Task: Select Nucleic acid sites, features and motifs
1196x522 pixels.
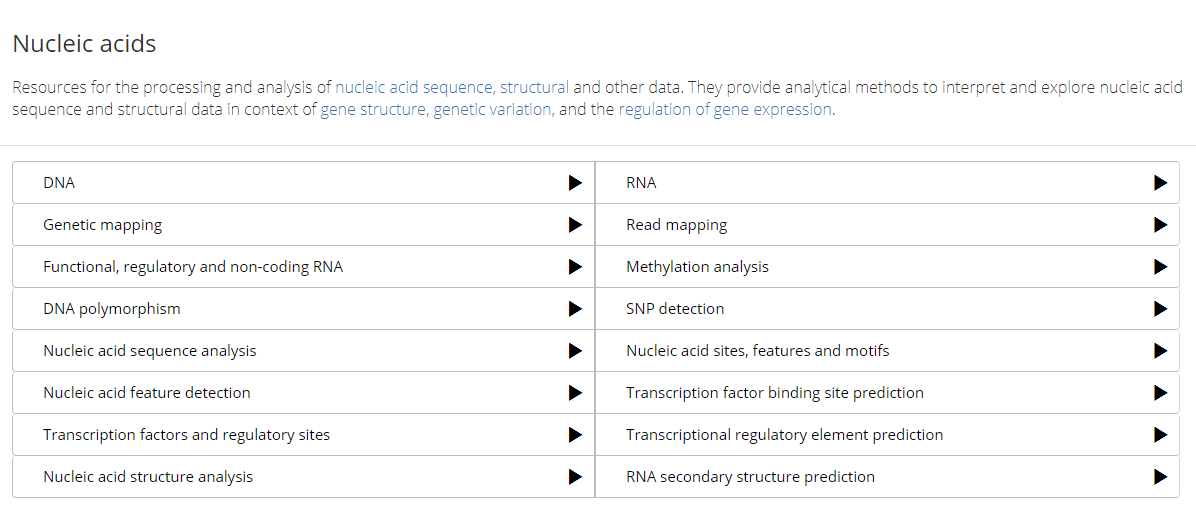Action: 757,351
